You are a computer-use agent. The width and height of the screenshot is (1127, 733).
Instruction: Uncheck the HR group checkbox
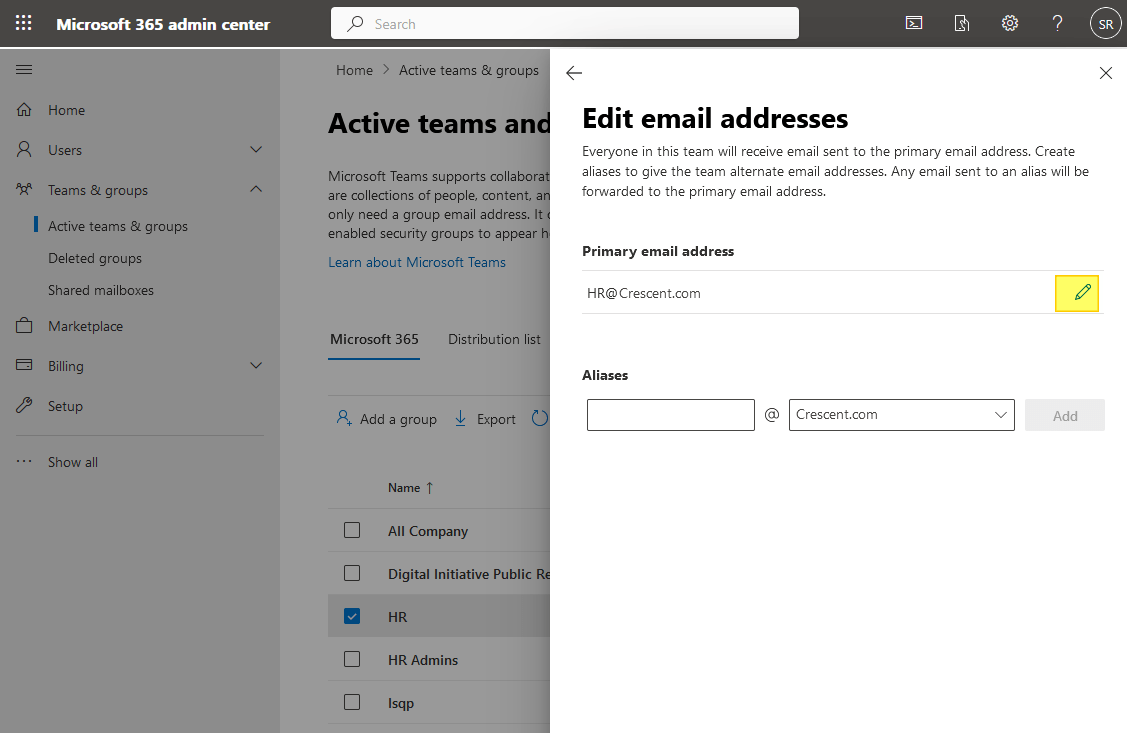[352, 616]
